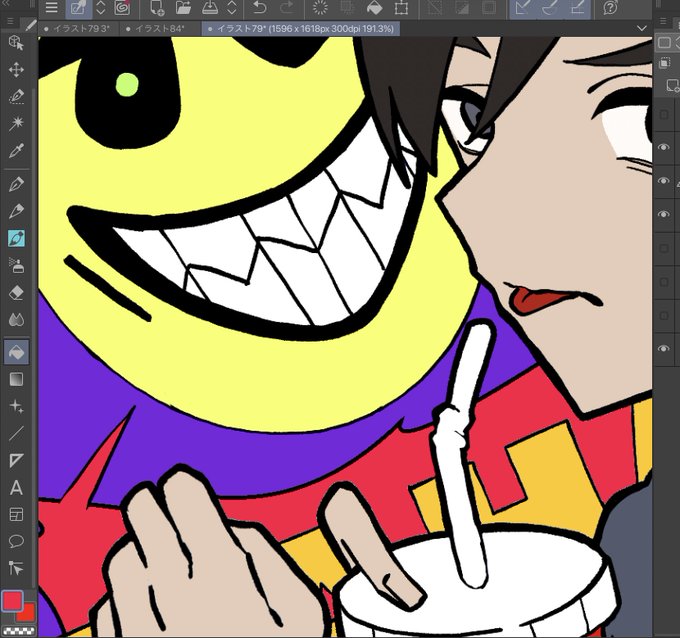The height and width of the screenshot is (638, 680).
Task: Click the Save icon in command bar
Action: 210,8
